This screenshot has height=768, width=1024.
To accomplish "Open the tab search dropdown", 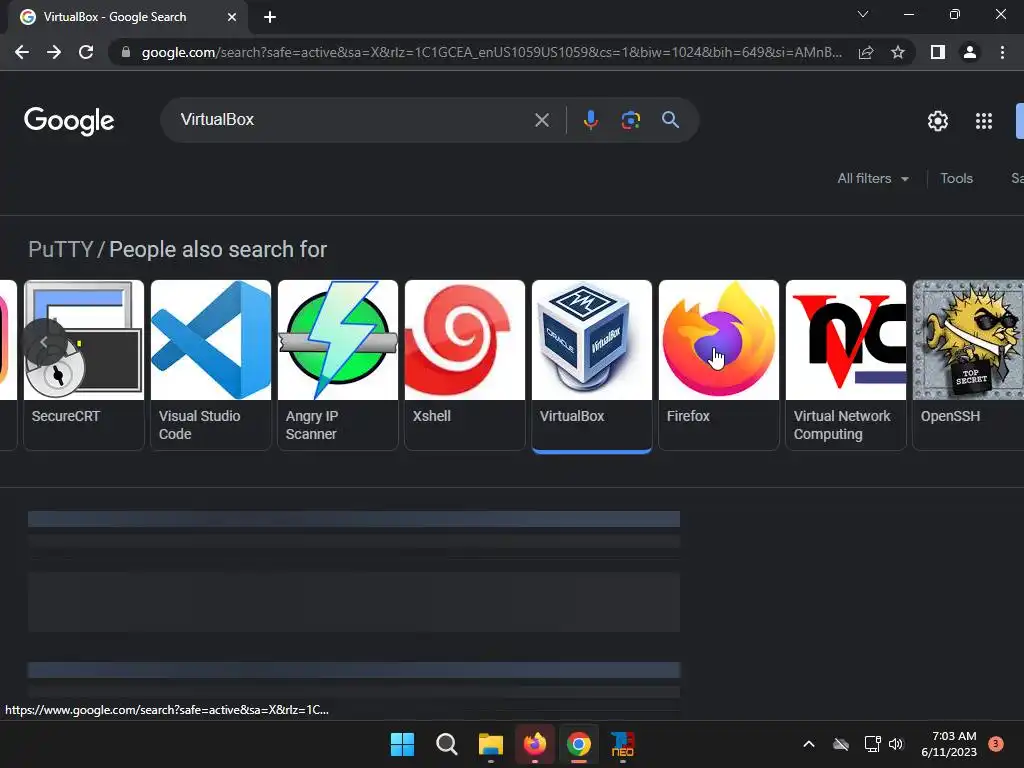I will point(863,14).
